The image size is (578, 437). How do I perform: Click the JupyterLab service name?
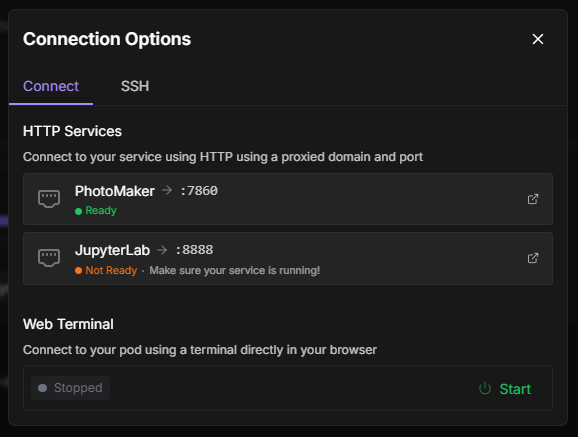click(112, 251)
